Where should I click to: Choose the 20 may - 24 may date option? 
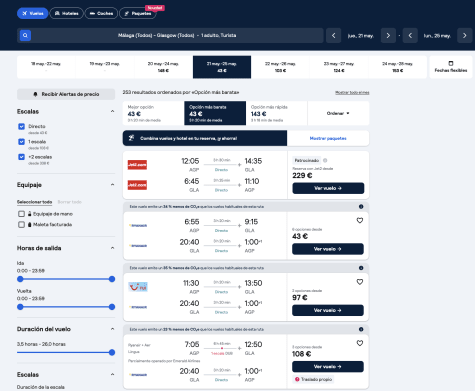point(163,67)
